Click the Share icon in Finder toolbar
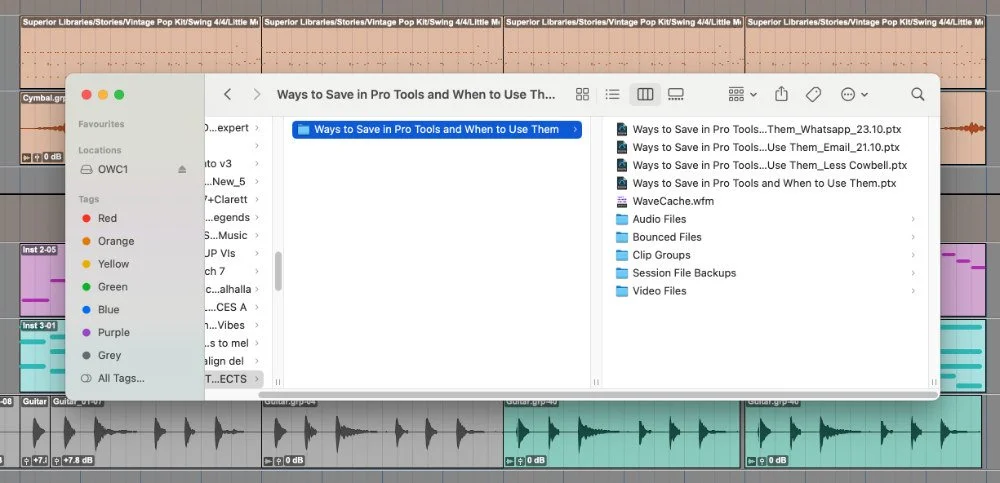Image resolution: width=1000 pixels, height=483 pixels. pyautogui.click(x=781, y=94)
